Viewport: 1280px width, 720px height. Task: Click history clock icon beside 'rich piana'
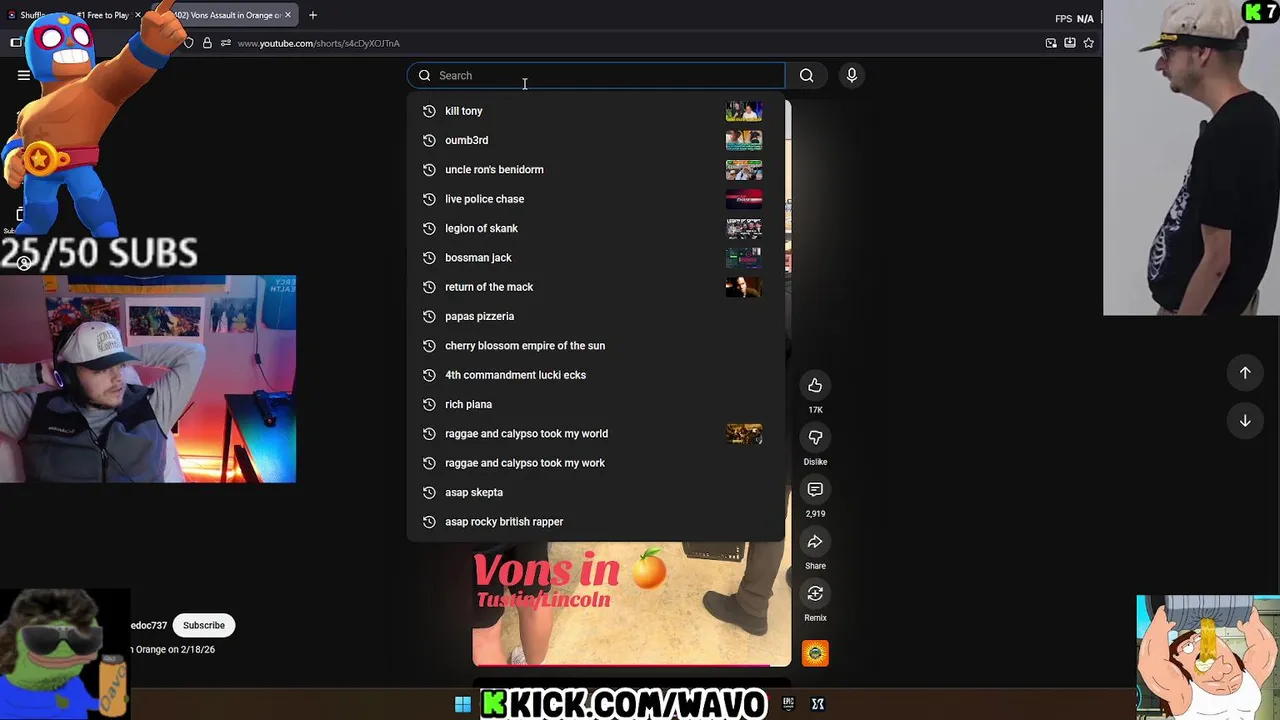pyautogui.click(x=429, y=404)
